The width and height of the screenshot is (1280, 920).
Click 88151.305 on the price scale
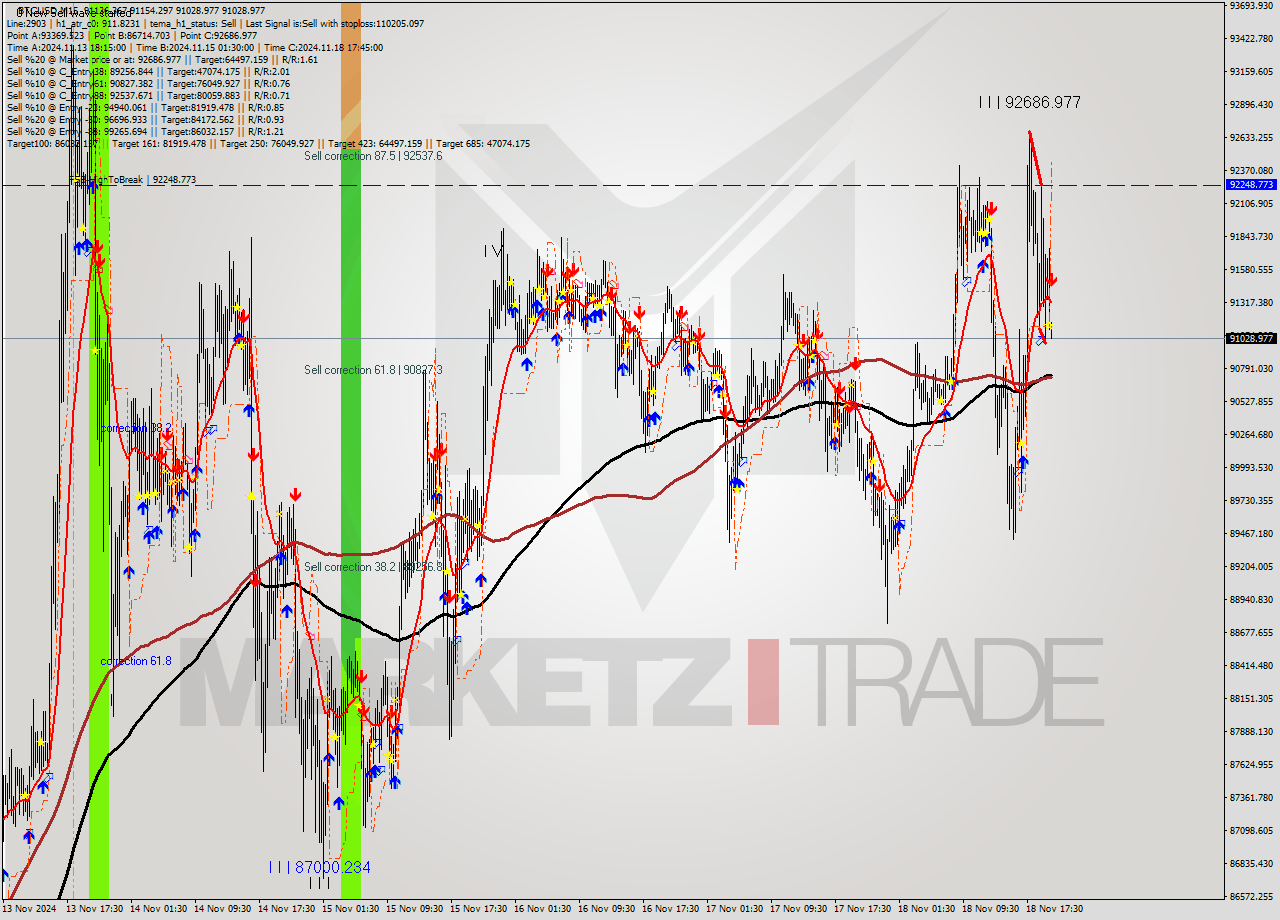click(x=1251, y=698)
